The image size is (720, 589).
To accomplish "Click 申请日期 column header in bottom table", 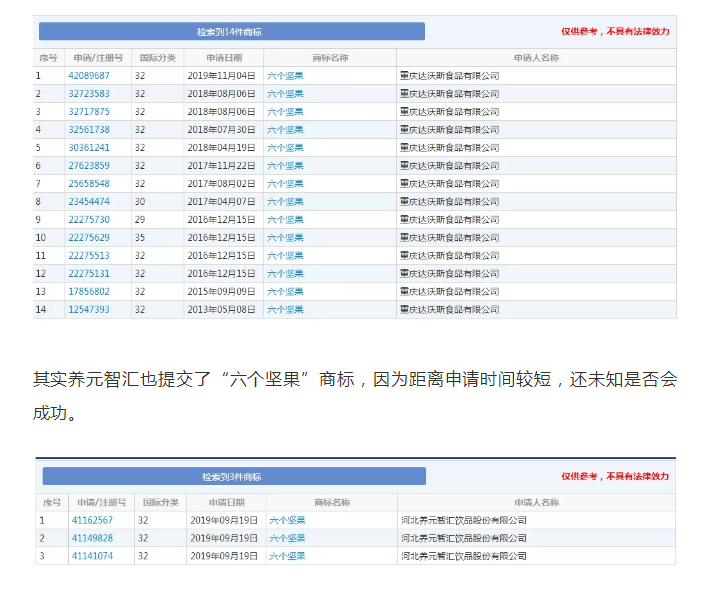I will [x=226, y=503].
